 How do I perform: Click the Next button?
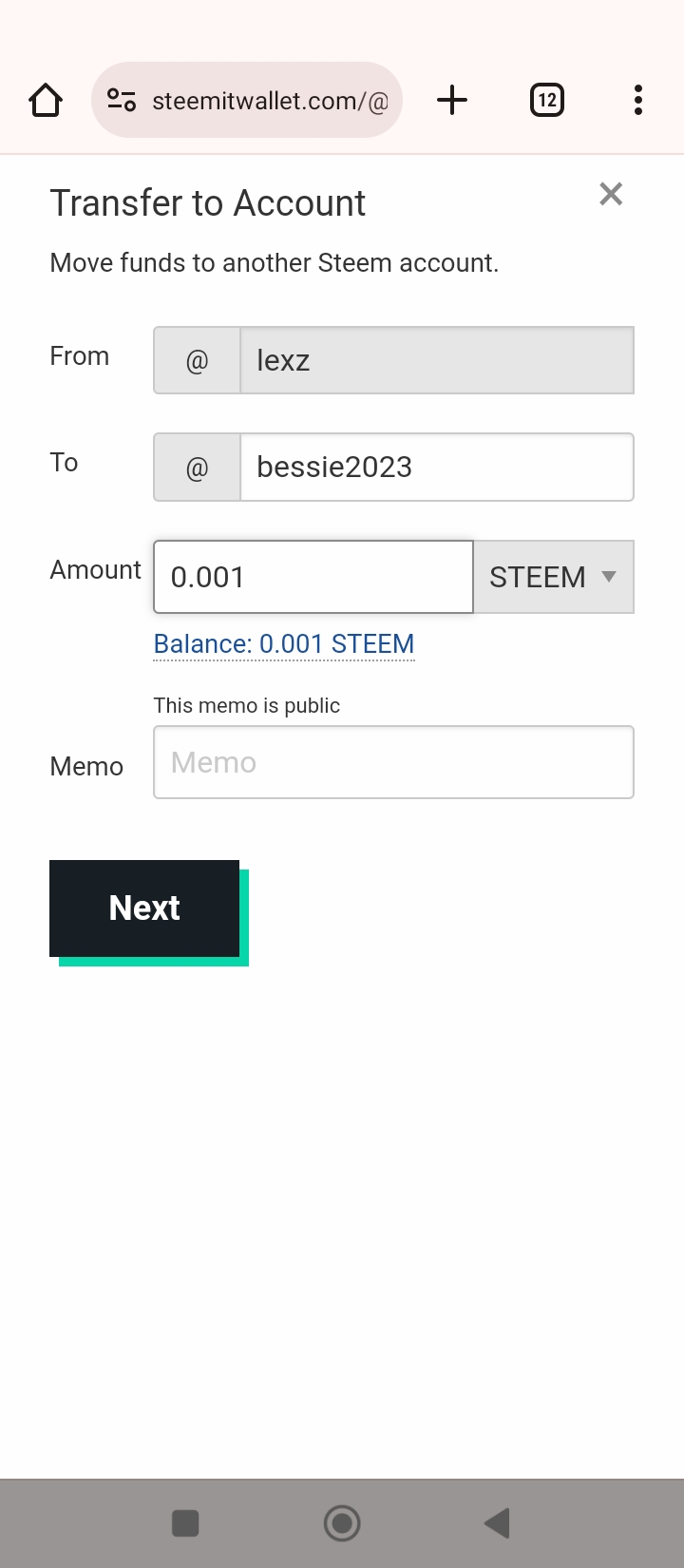click(x=144, y=908)
